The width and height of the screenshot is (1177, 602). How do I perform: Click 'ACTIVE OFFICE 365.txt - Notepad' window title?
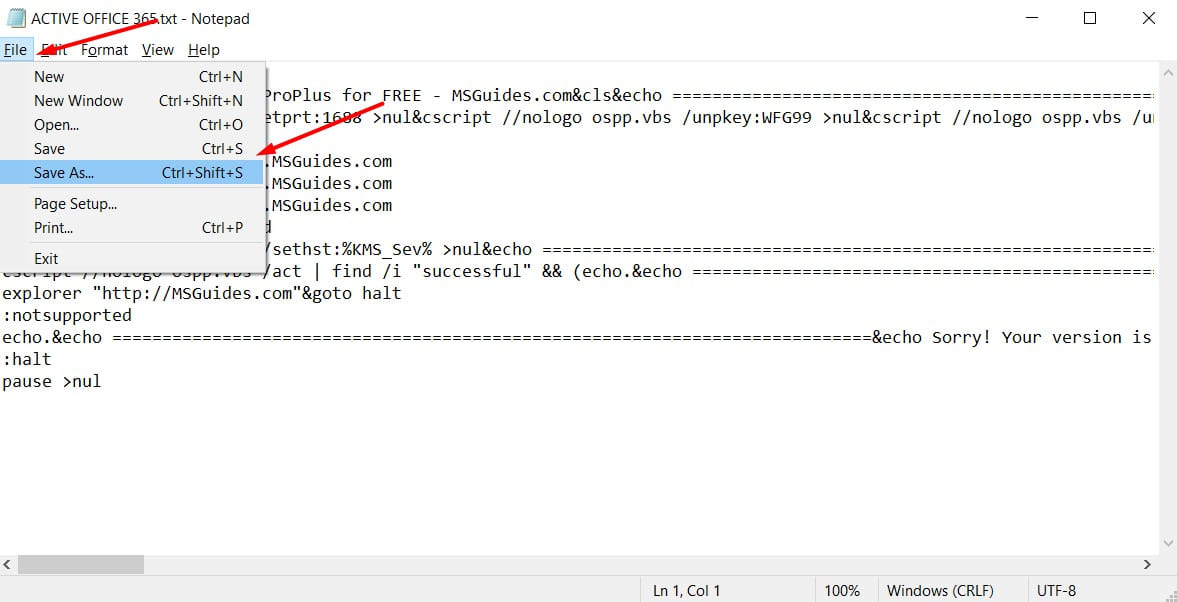[140, 19]
